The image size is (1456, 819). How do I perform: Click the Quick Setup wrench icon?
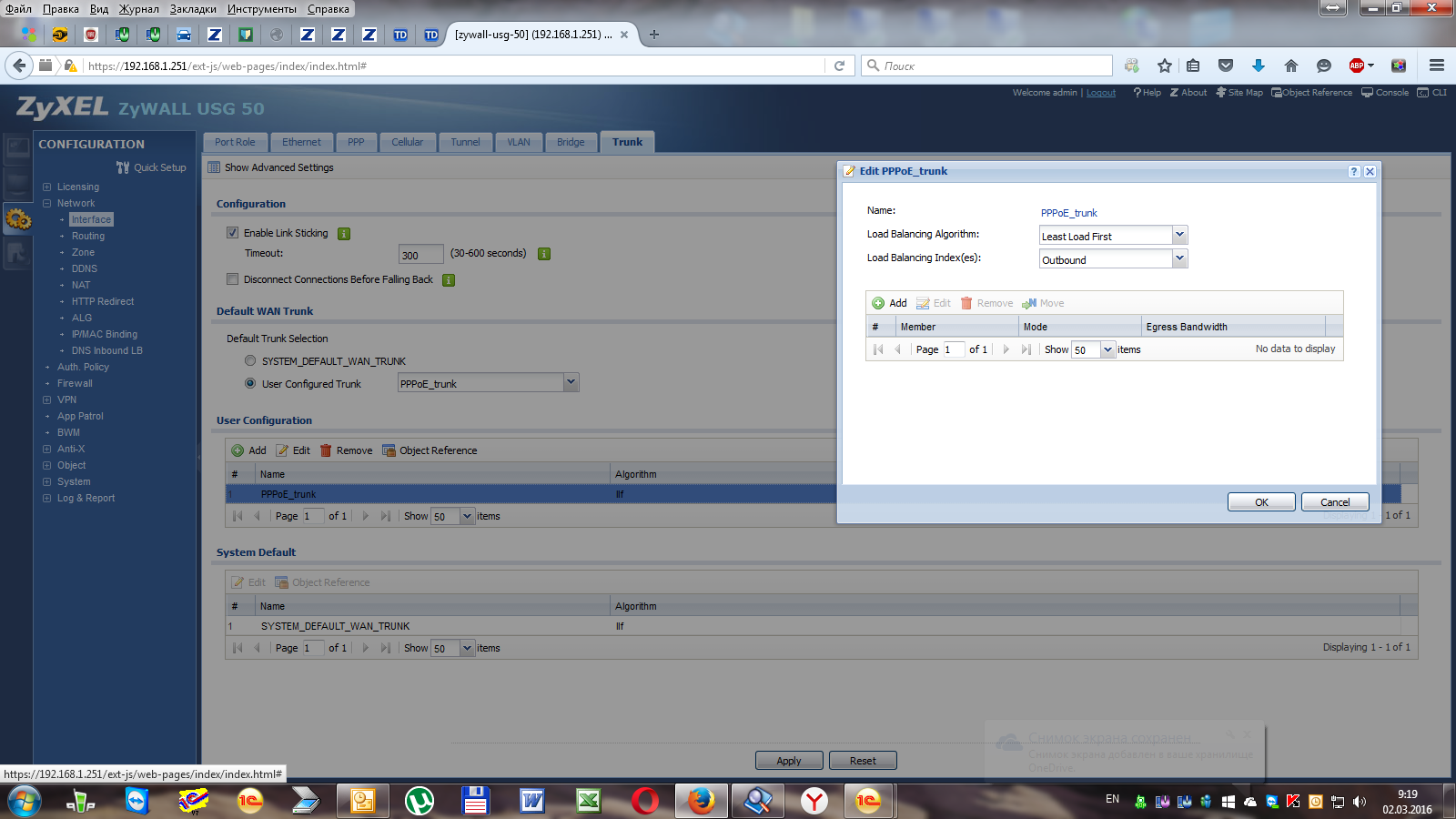[x=123, y=167]
